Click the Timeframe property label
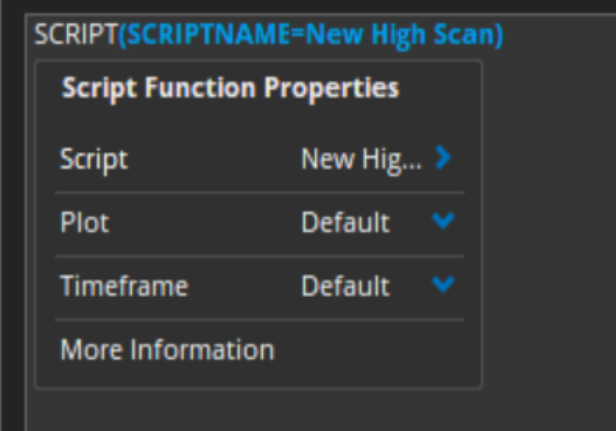Image resolution: width=616 pixels, height=431 pixels. click(x=124, y=286)
